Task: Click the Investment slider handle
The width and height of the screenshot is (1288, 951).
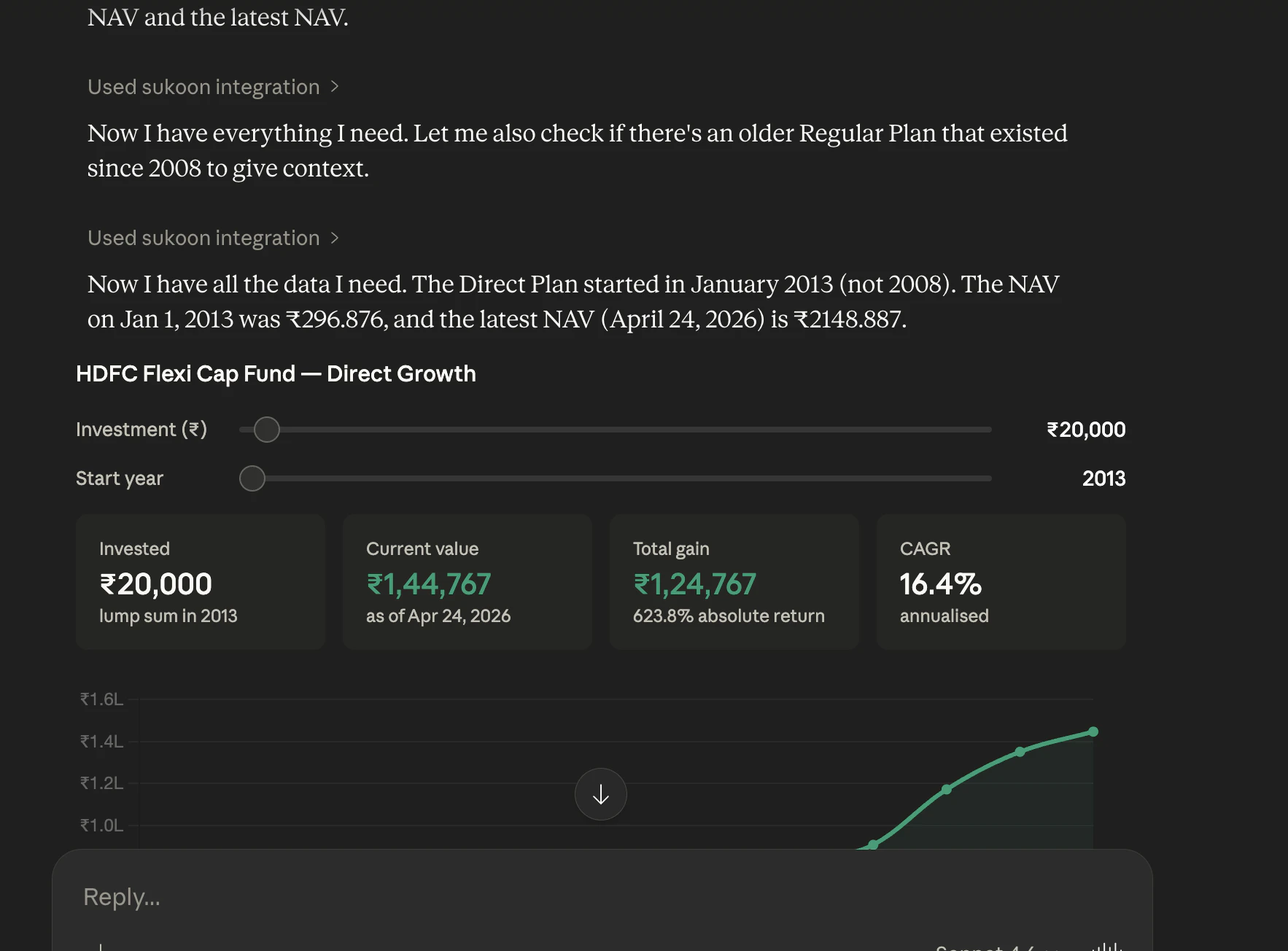Action: click(x=267, y=430)
